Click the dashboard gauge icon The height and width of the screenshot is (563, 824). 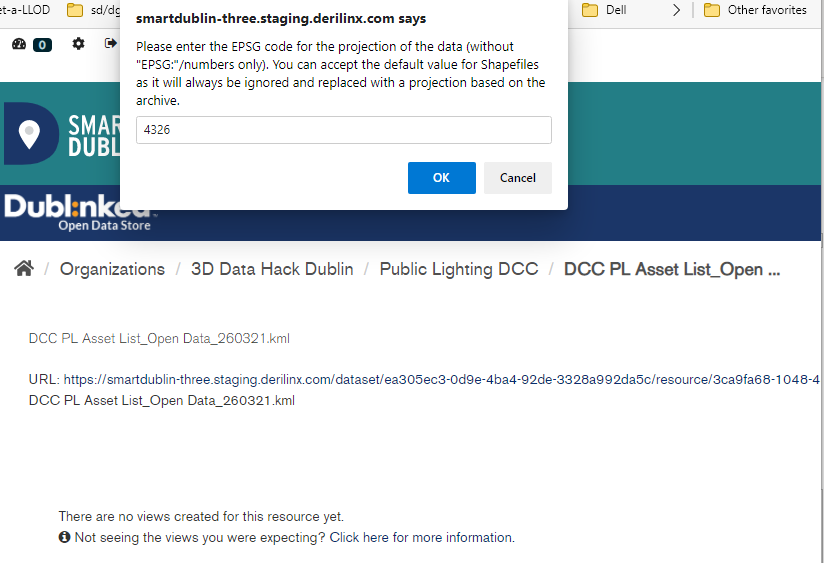[19, 44]
